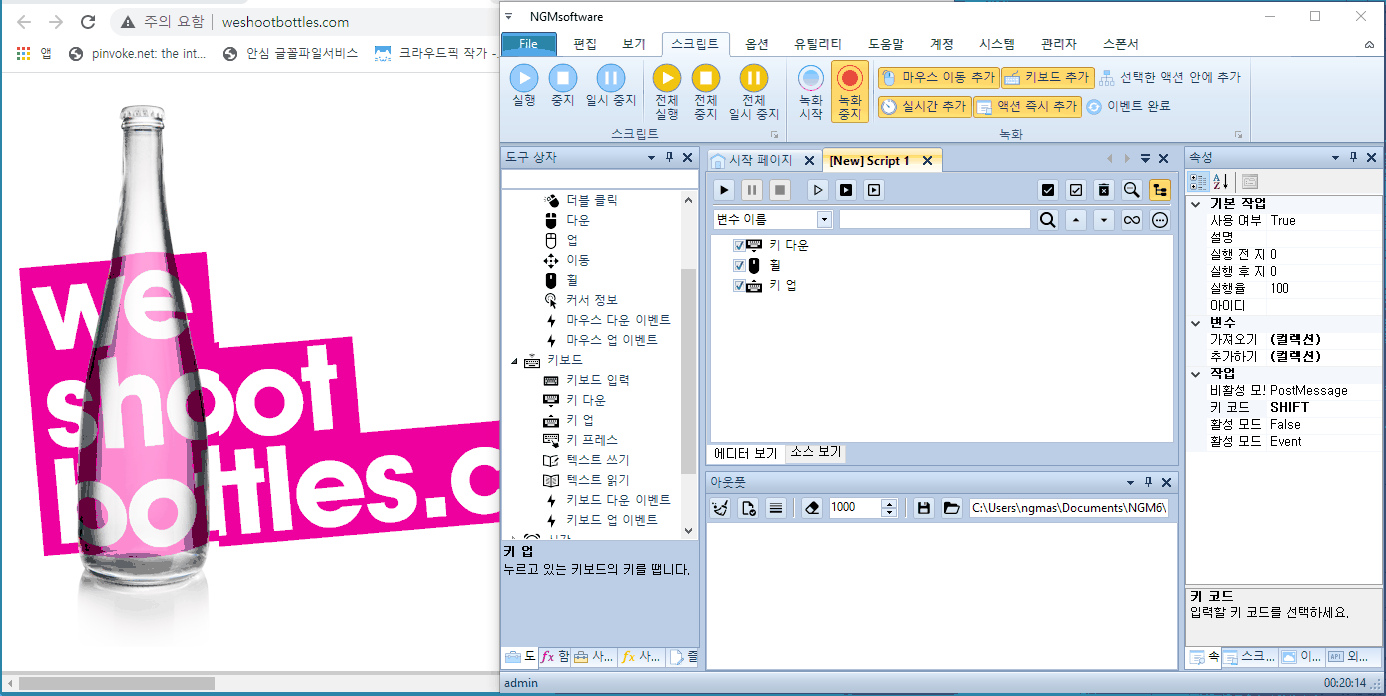Collapse the 기본 작업 property group
Image resolution: width=1386 pixels, height=696 pixels.
(1195, 204)
